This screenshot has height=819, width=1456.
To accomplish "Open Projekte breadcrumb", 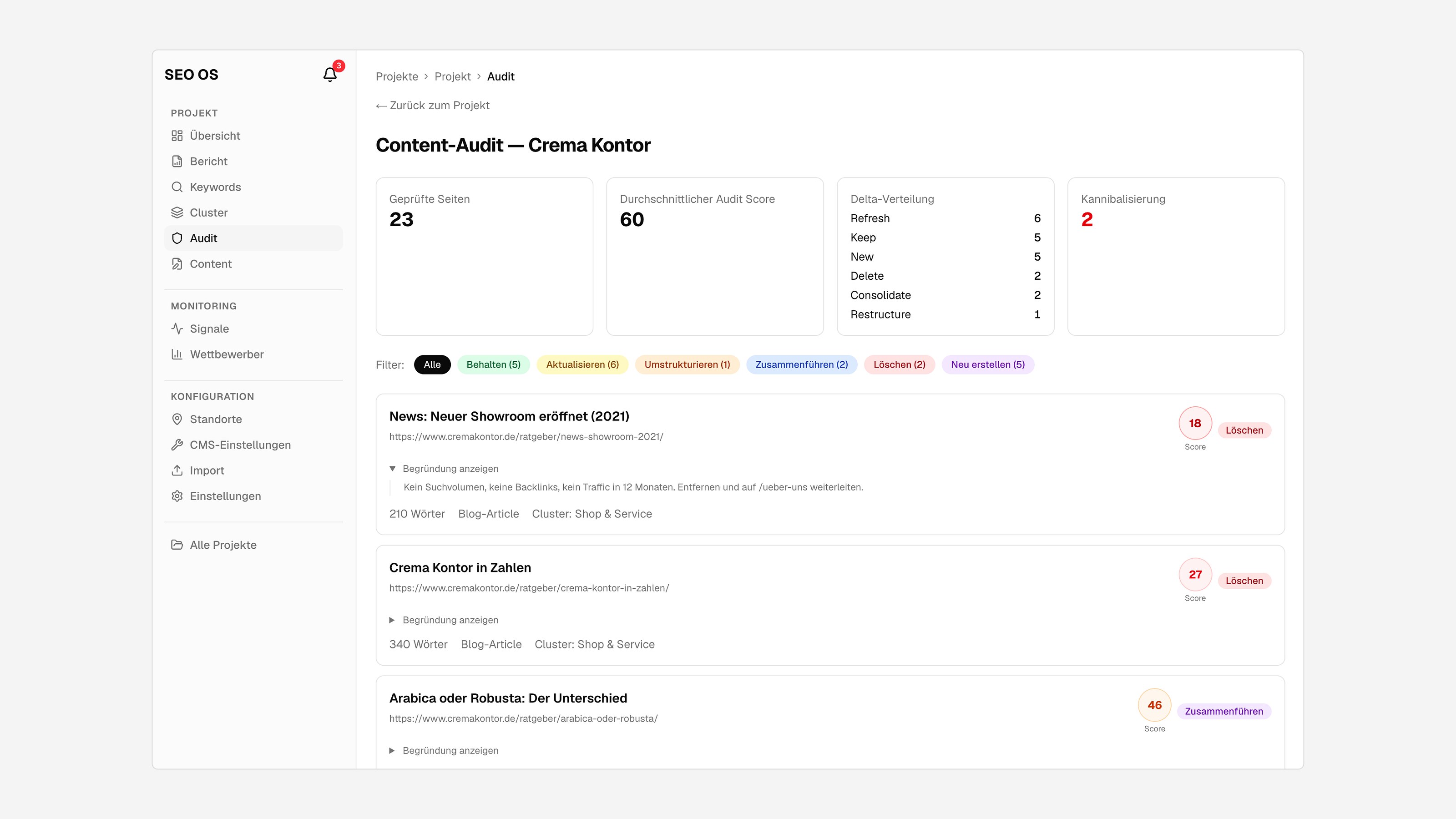I will pyautogui.click(x=397, y=77).
